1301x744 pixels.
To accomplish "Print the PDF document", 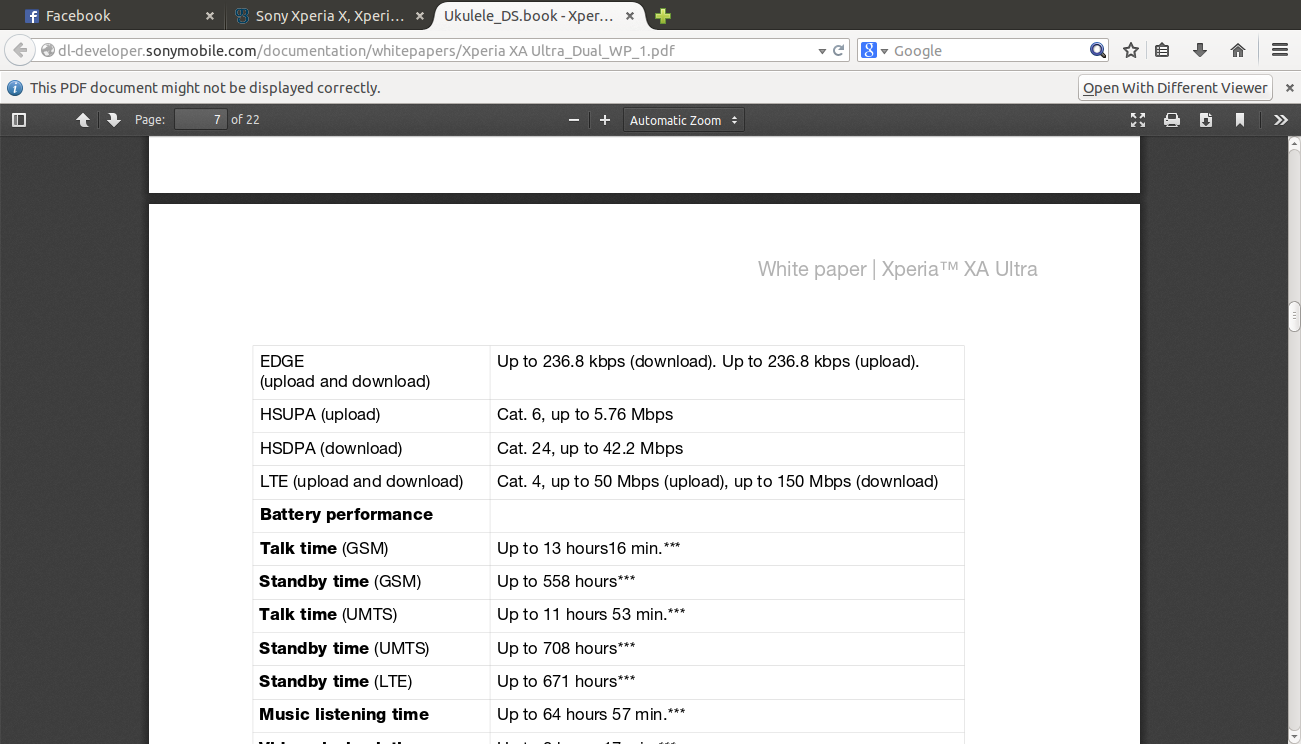I will 1172,120.
